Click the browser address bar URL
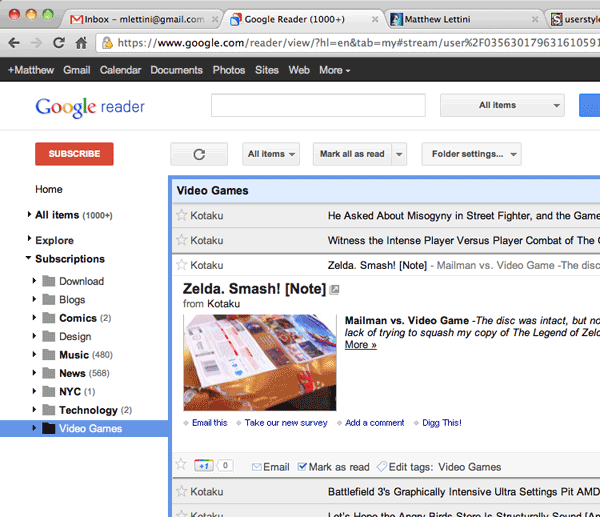This screenshot has height=517, width=600. click(358, 43)
